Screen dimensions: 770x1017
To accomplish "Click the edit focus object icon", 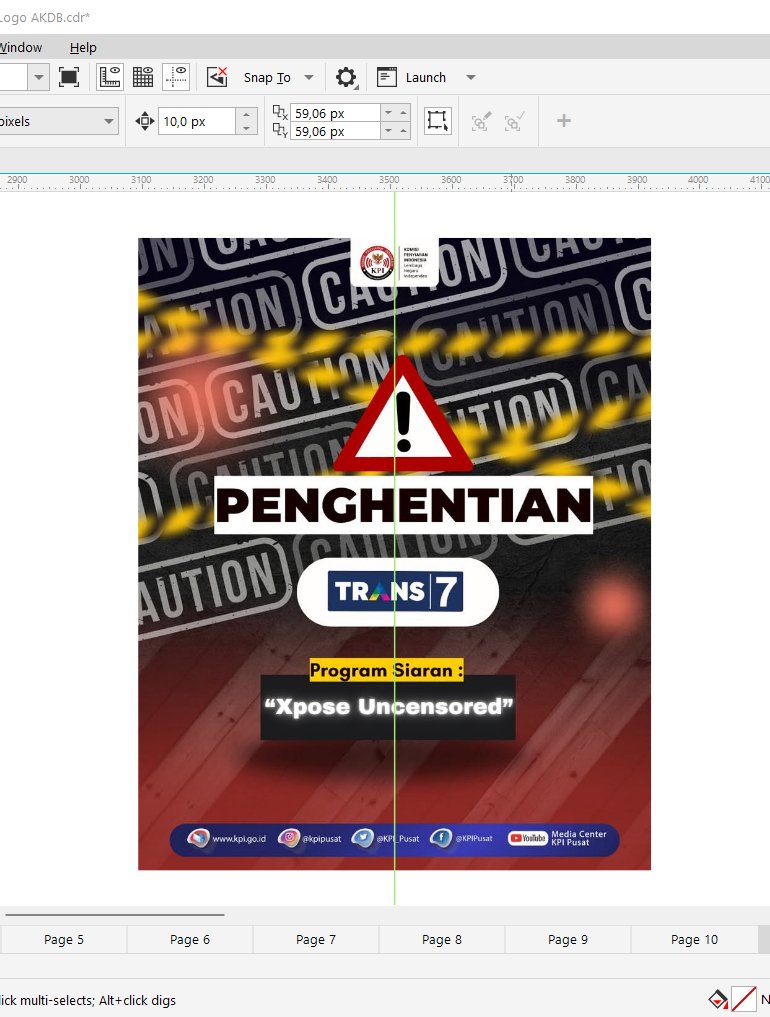I will click(x=481, y=121).
